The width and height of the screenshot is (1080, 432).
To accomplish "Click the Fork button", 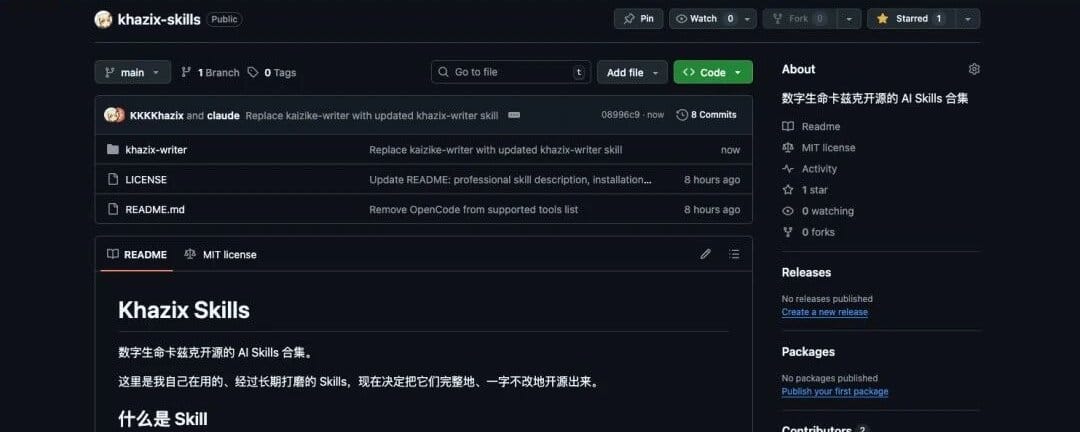I will point(799,19).
